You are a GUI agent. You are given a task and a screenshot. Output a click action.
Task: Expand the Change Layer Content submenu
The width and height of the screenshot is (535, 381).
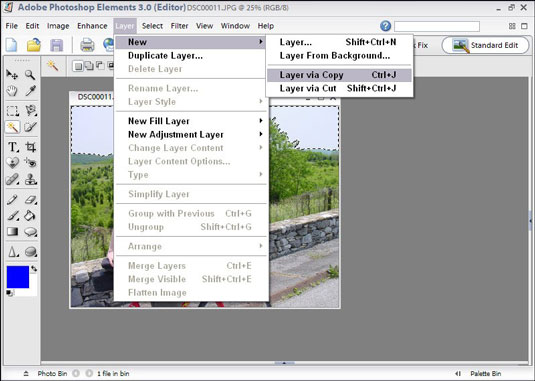261,148
